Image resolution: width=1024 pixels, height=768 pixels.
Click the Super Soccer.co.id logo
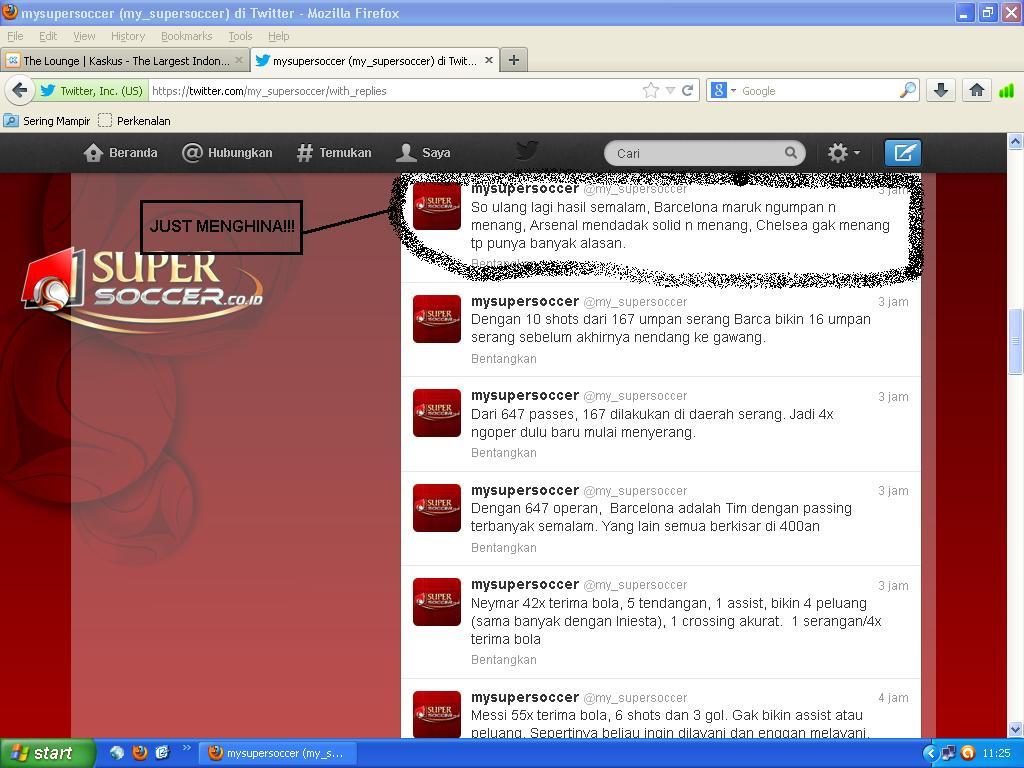tap(142, 291)
